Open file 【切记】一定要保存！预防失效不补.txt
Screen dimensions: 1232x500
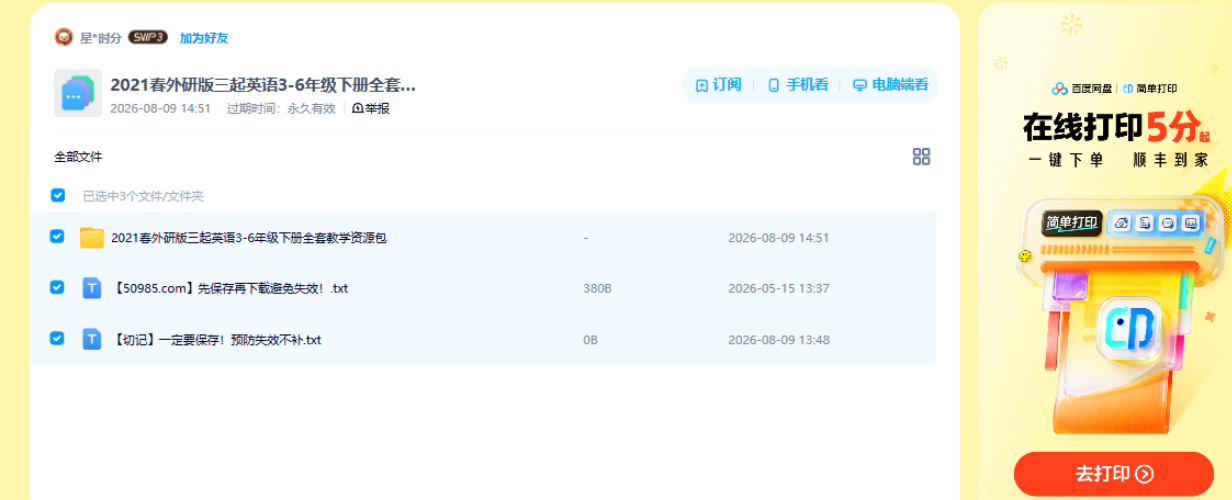[x=216, y=340]
